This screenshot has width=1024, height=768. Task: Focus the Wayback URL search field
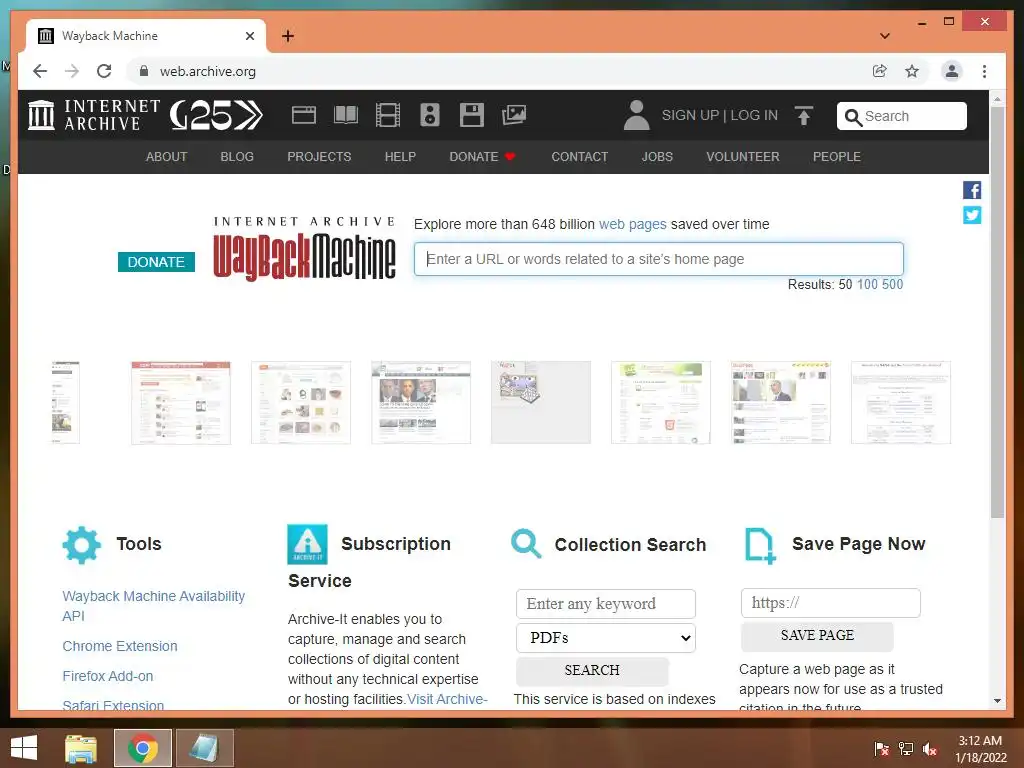[x=658, y=259]
